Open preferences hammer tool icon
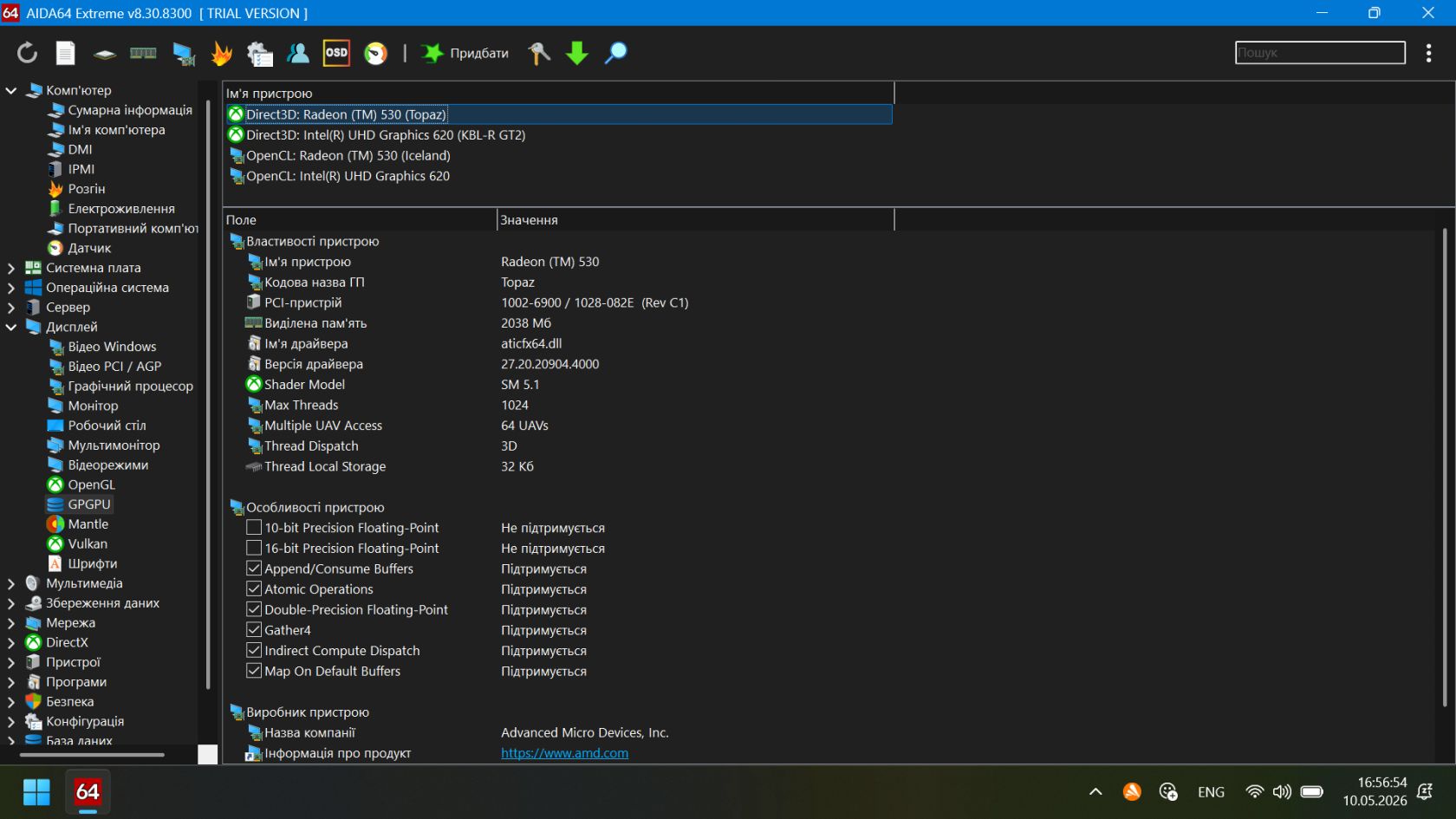Screen dimensions: 1456x819 click(x=539, y=53)
